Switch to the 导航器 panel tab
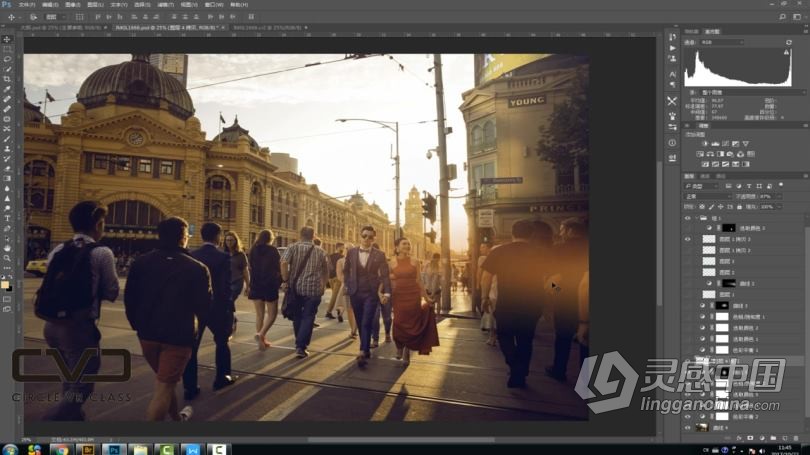Image resolution: width=810 pixels, height=455 pixels. pyautogui.click(x=691, y=32)
